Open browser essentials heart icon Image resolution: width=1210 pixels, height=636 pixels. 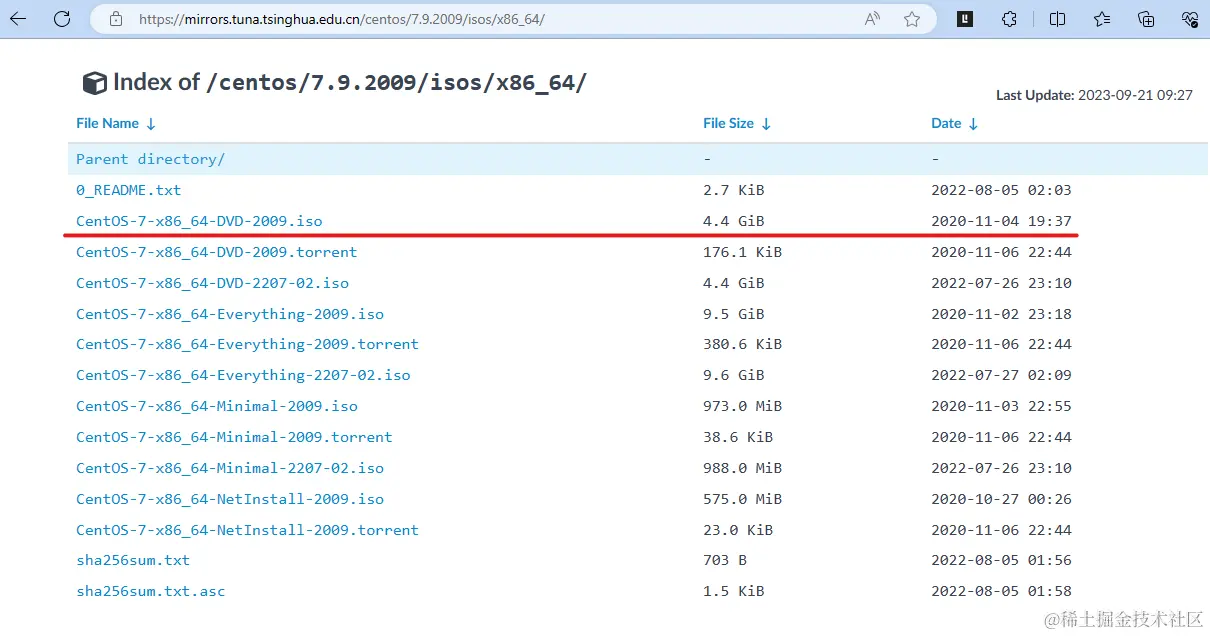[x=1190, y=19]
